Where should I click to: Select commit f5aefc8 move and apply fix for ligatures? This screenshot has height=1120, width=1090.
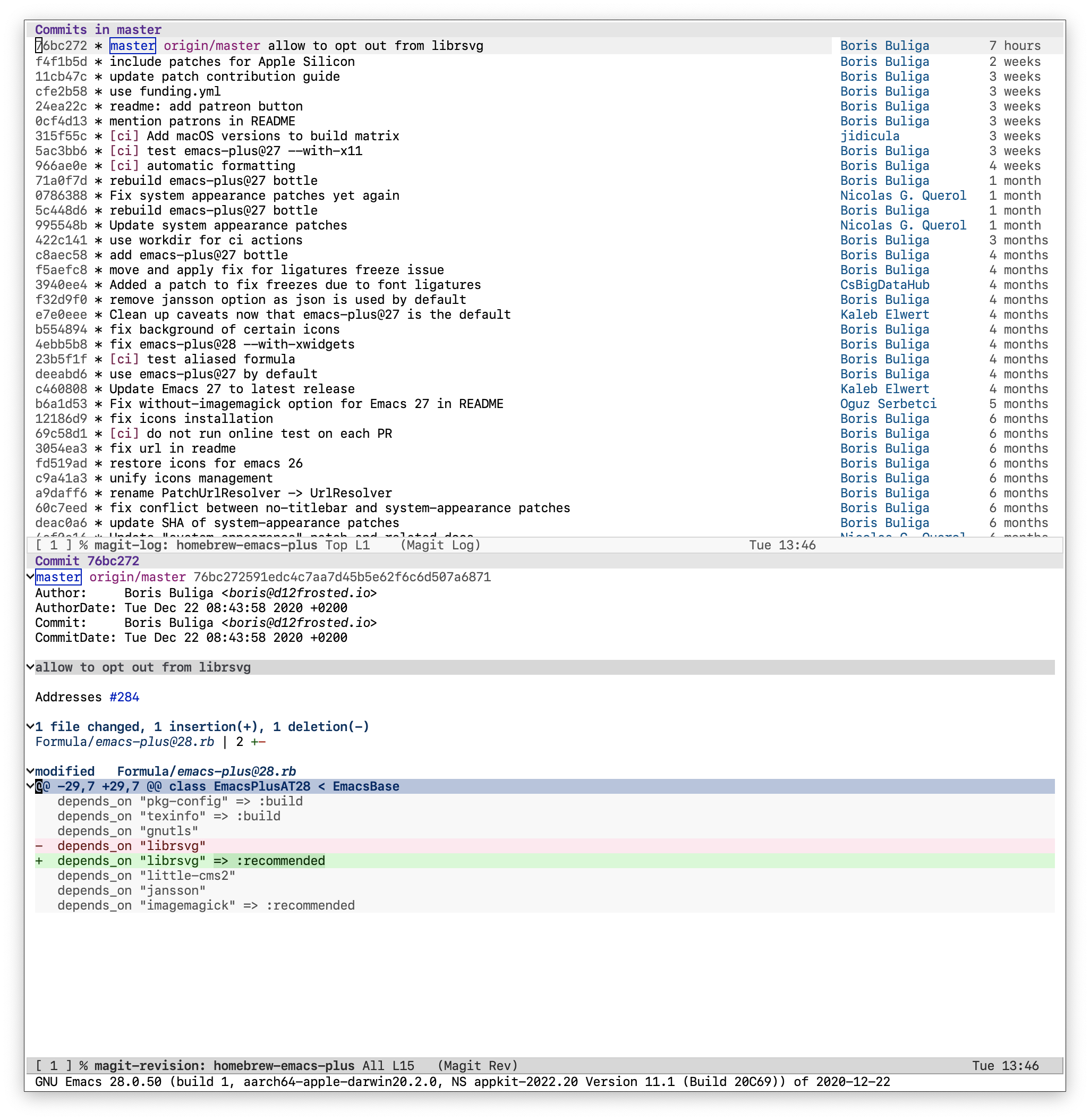[239, 270]
